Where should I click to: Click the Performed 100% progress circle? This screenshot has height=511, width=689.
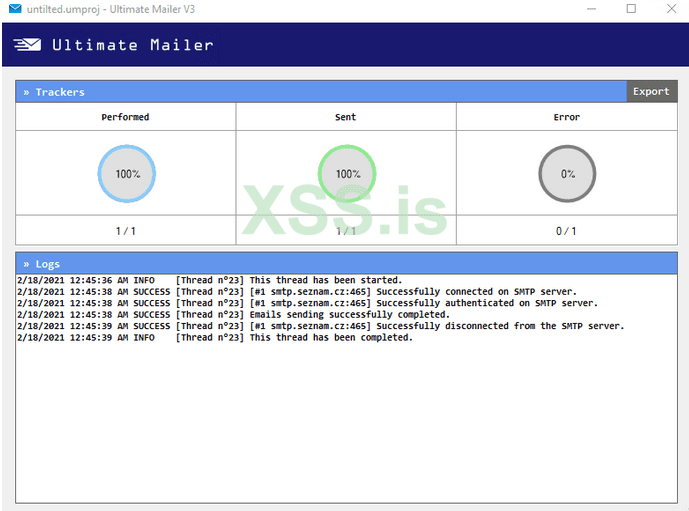(127, 174)
